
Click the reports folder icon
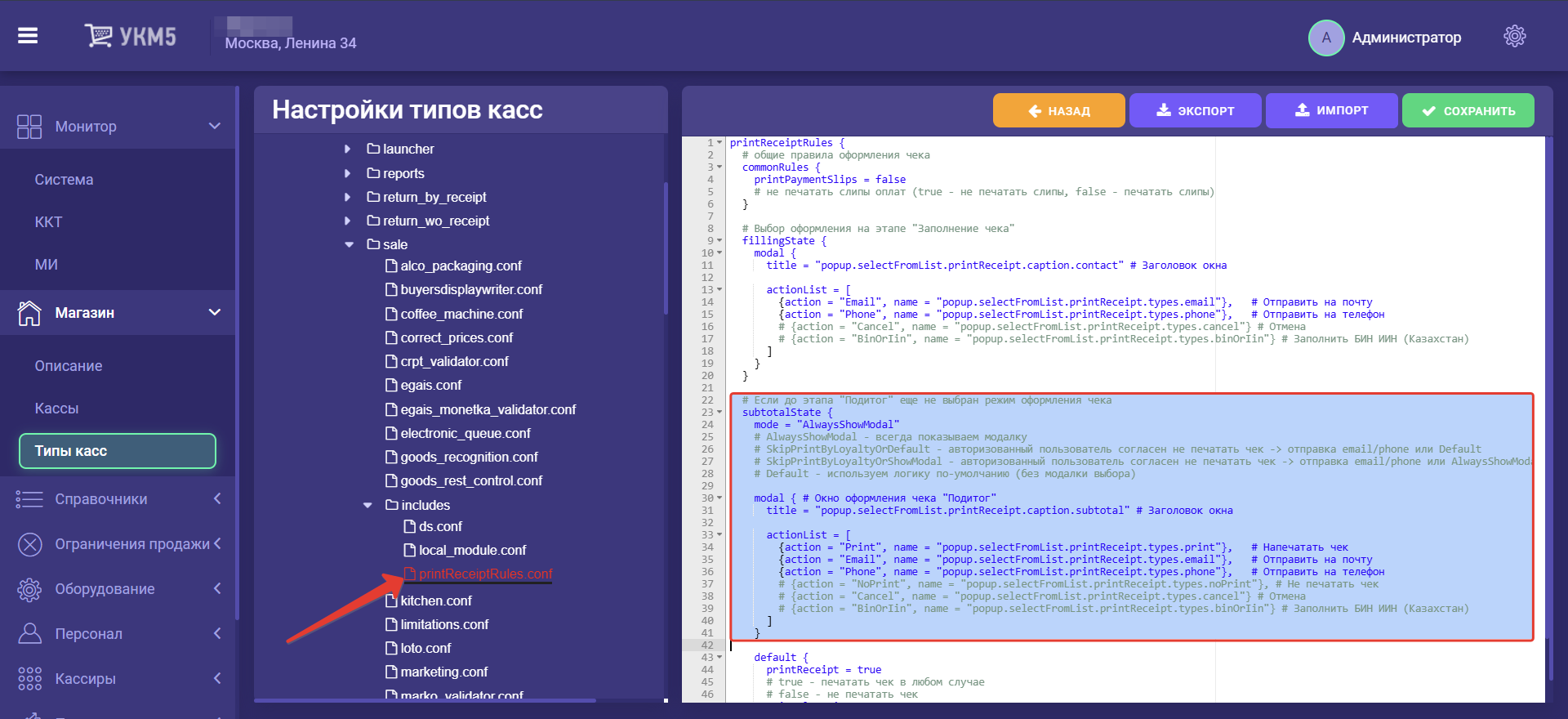[x=373, y=173]
